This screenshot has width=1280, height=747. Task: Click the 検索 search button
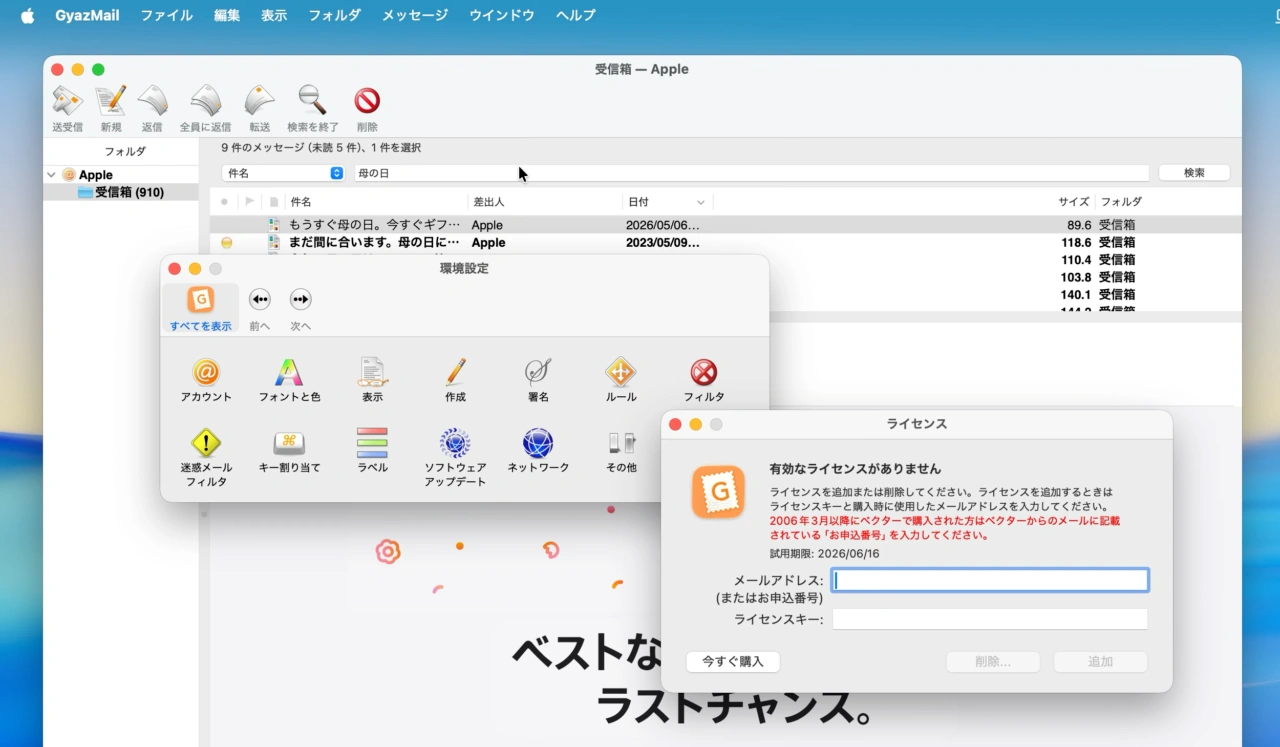coord(1194,173)
